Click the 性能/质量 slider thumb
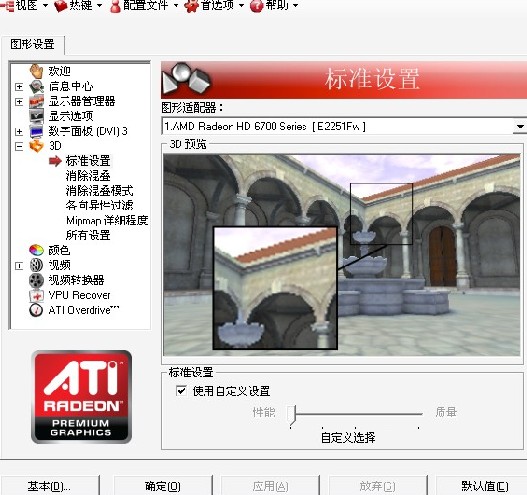Image resolution: width=527 pixels, height=495 pixels. [x=291, y=414]
